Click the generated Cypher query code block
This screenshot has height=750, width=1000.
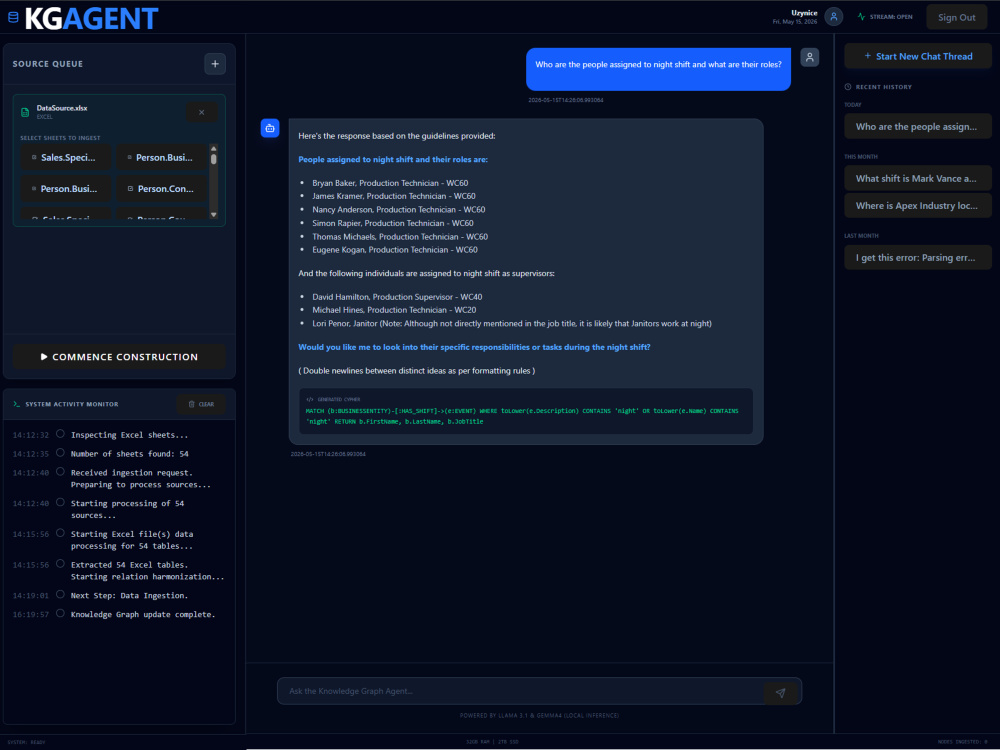[x=526, y=411]
